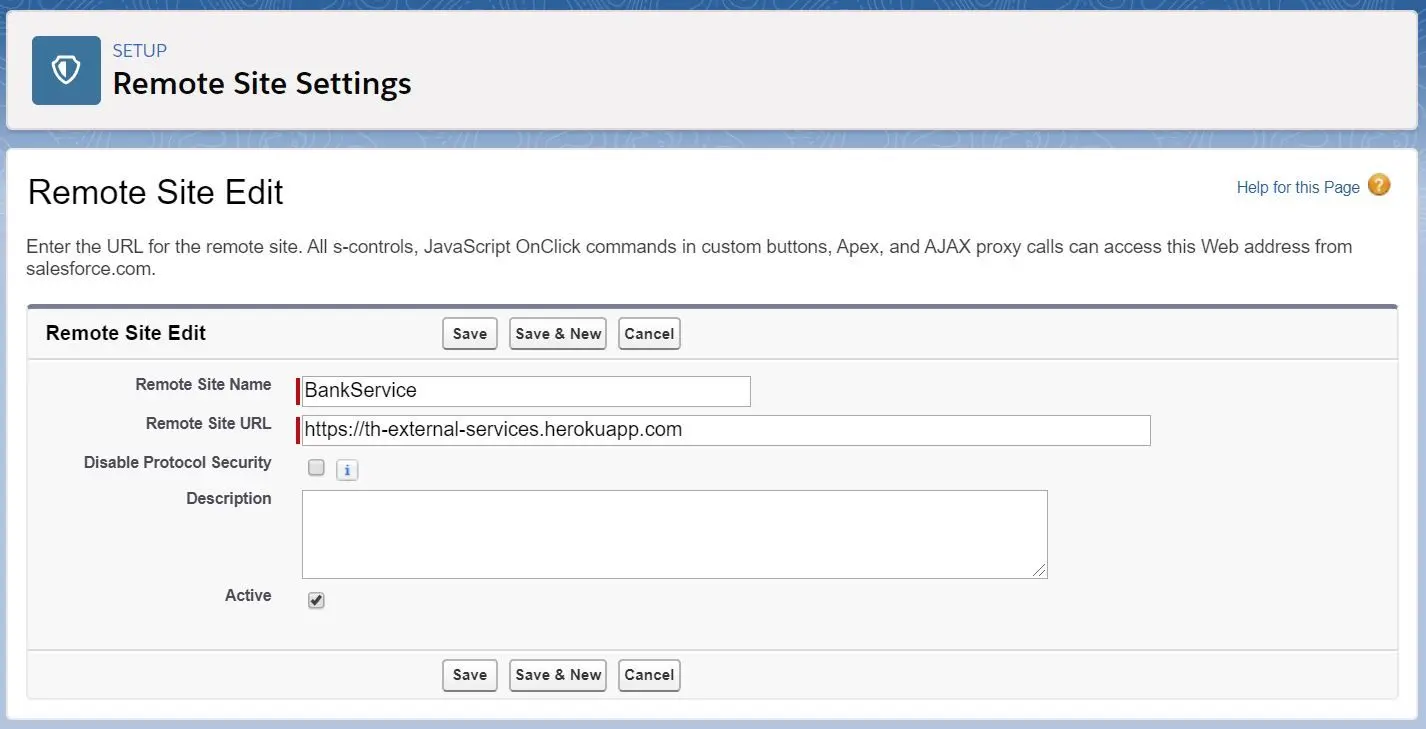
Task: Click the SETUP breadcrumb text
Action: tap(140, 51)
